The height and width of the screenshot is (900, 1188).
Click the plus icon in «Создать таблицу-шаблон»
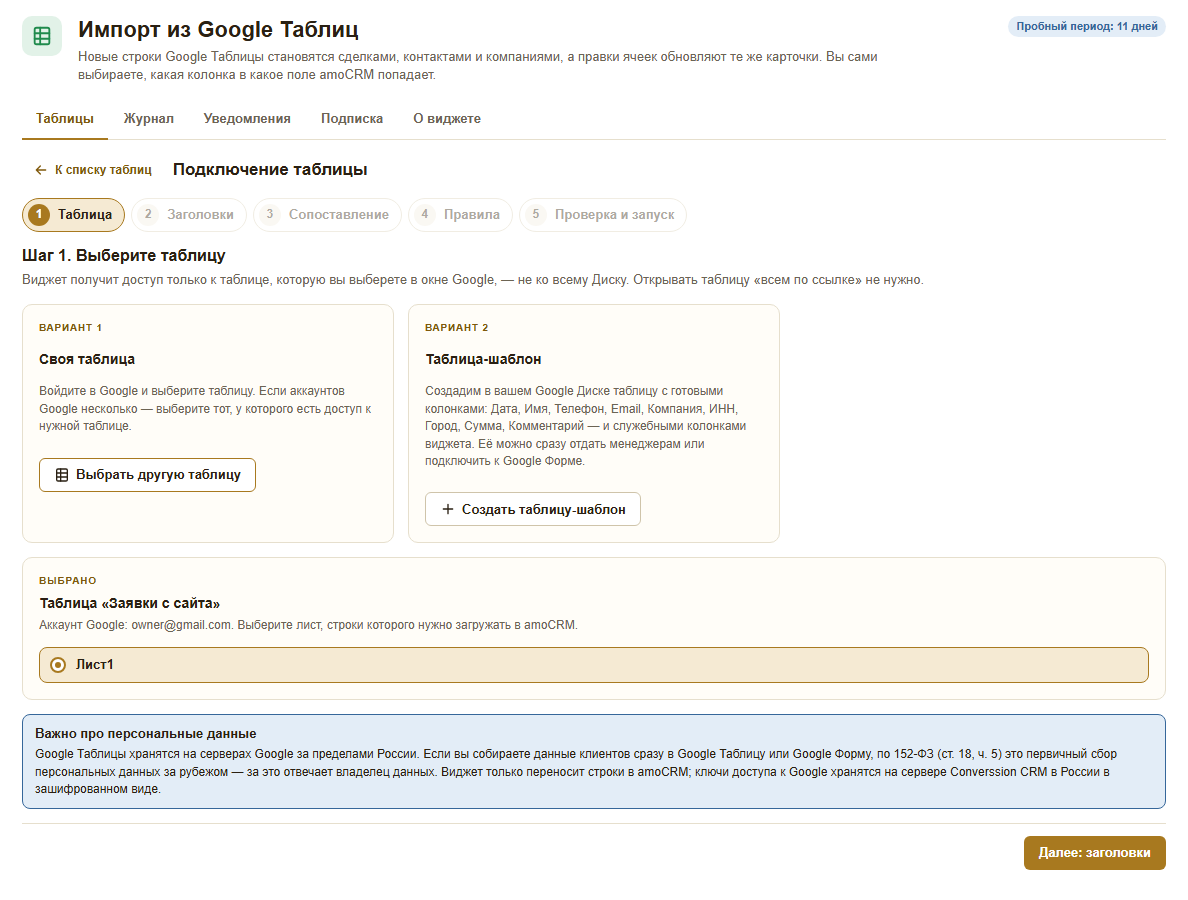(448, 509)
